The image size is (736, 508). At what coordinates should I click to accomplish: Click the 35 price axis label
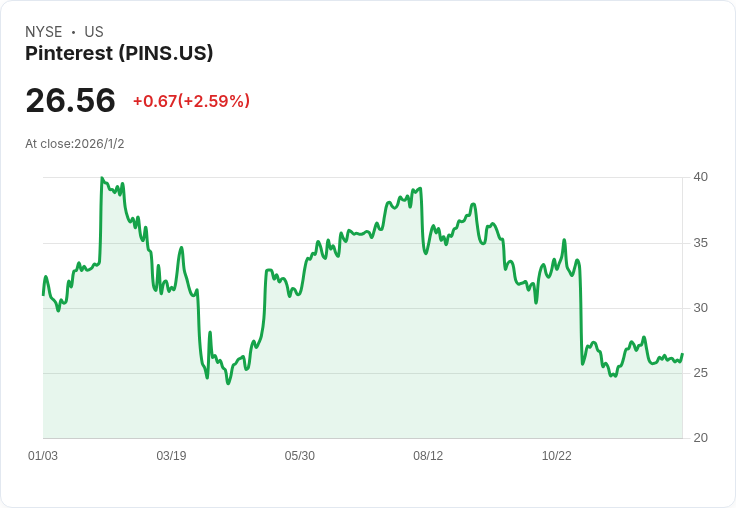pyautogui.click(x=701, y=243)
